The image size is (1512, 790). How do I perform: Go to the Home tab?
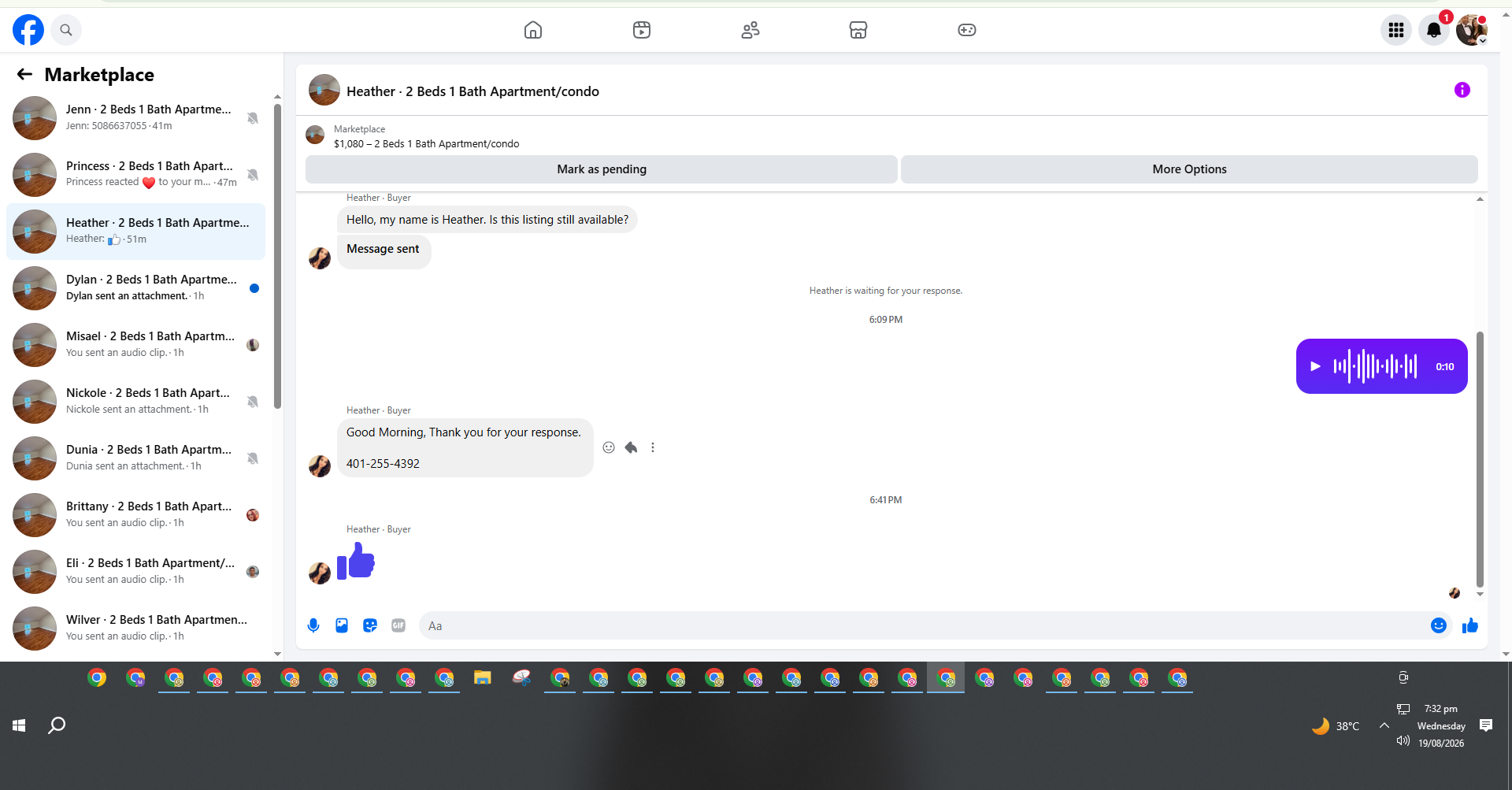(533, 30)
